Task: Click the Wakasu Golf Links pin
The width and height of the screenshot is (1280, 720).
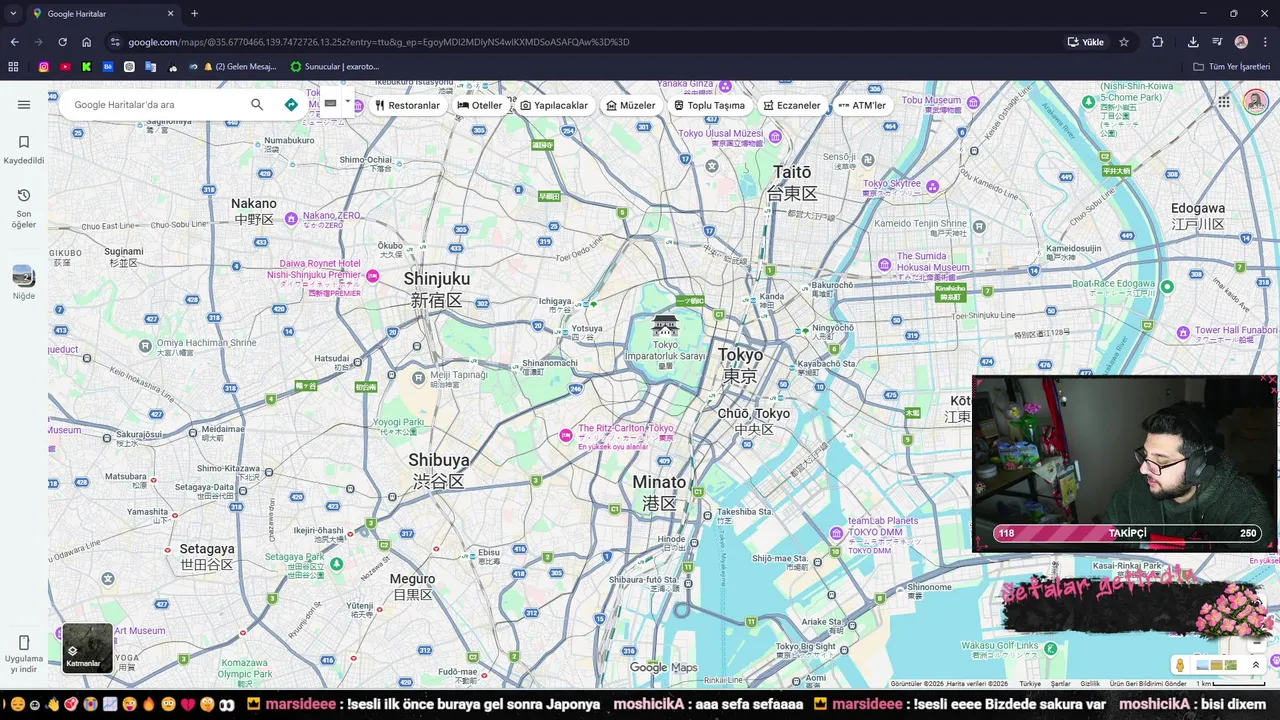Action: (x=1050, y=649)
